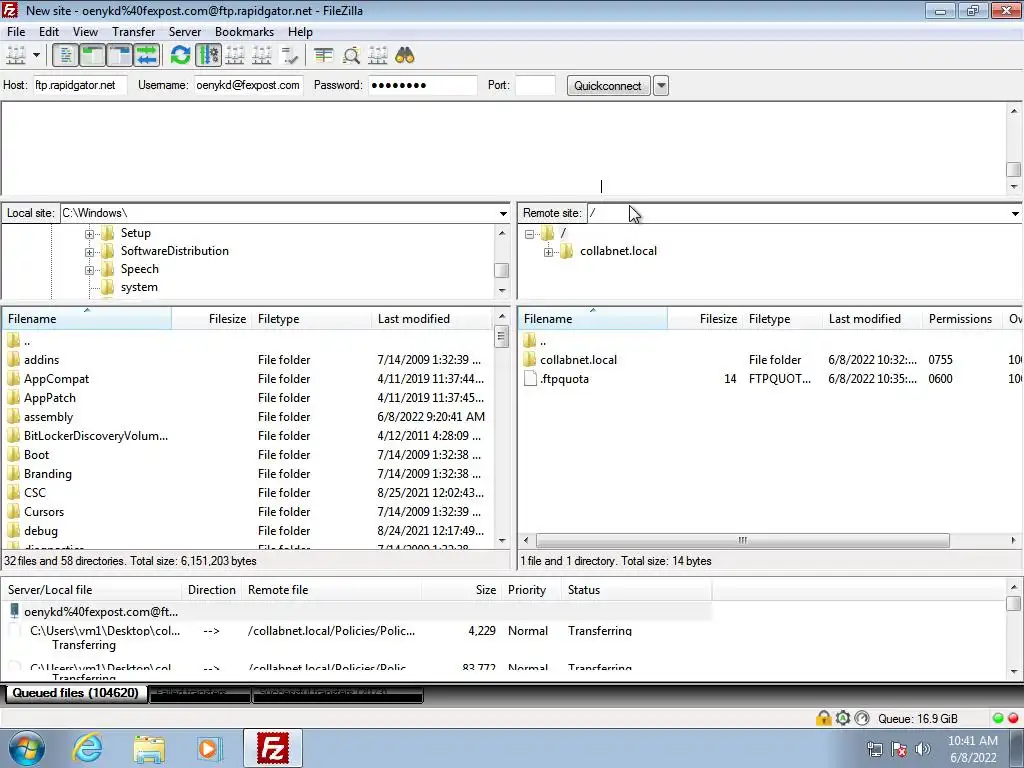Sort transfer queue by Status column
Image resolution: width=1024 pixels, height=768 pixels.
636,590
